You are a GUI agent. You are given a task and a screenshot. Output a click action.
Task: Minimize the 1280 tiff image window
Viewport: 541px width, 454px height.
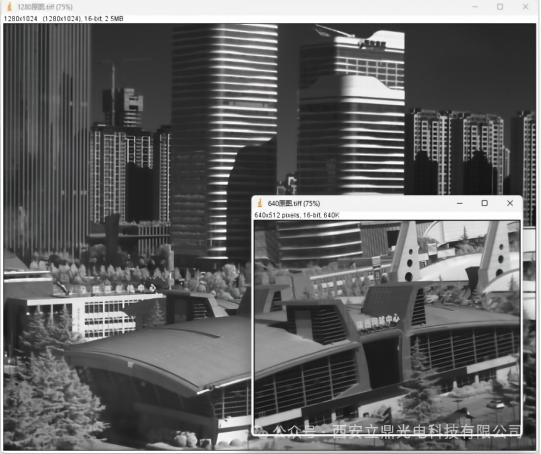[475, 7]
